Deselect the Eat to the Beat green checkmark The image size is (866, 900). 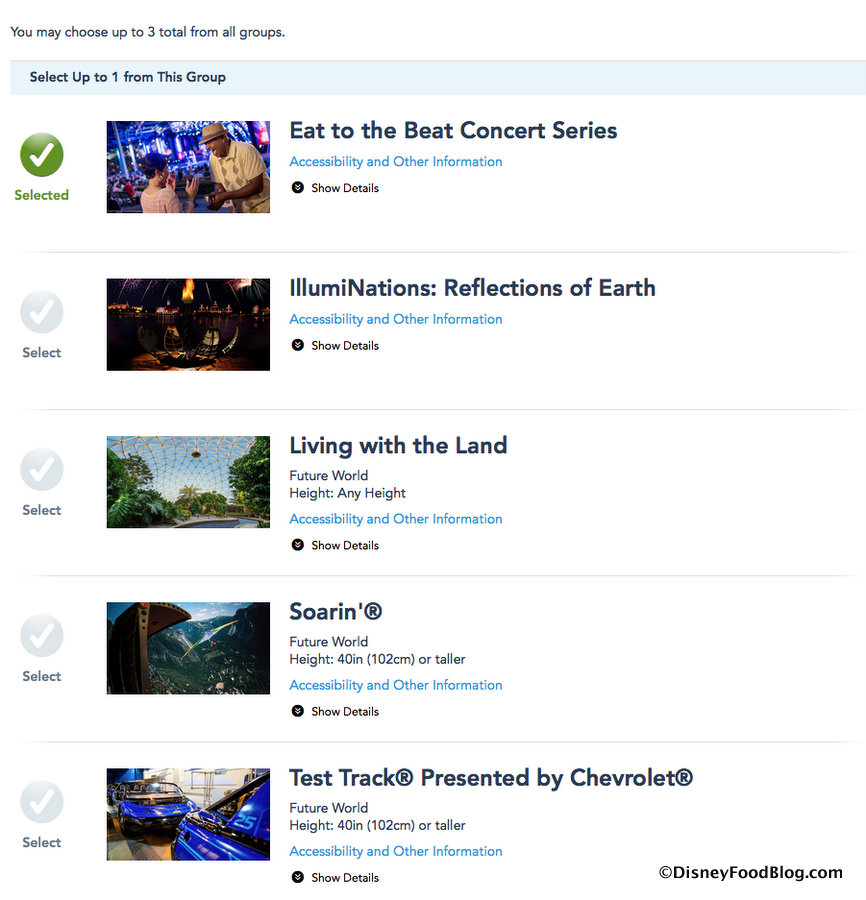42,155
